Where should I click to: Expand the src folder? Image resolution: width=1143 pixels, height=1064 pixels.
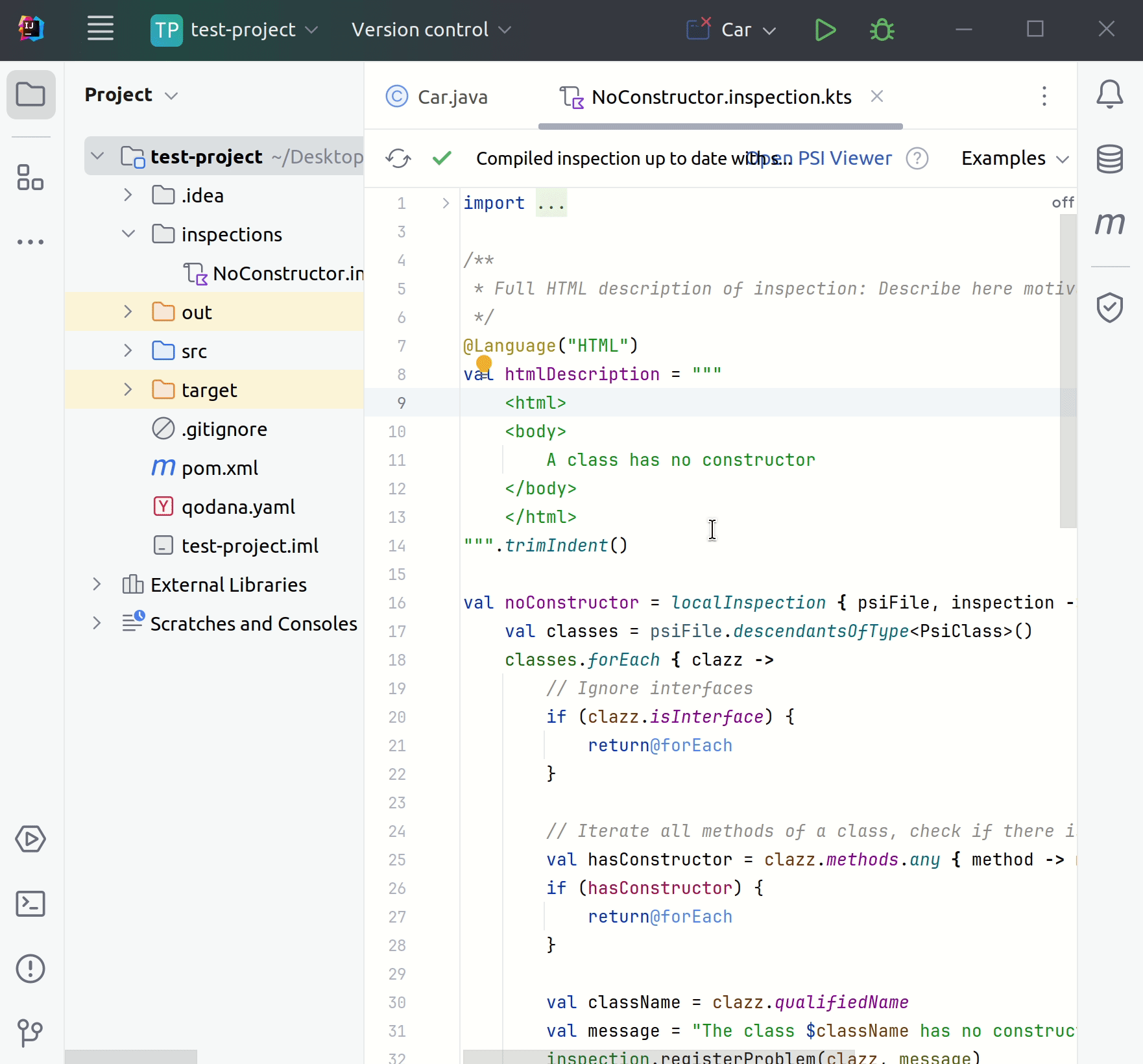(x=127, y=350)
